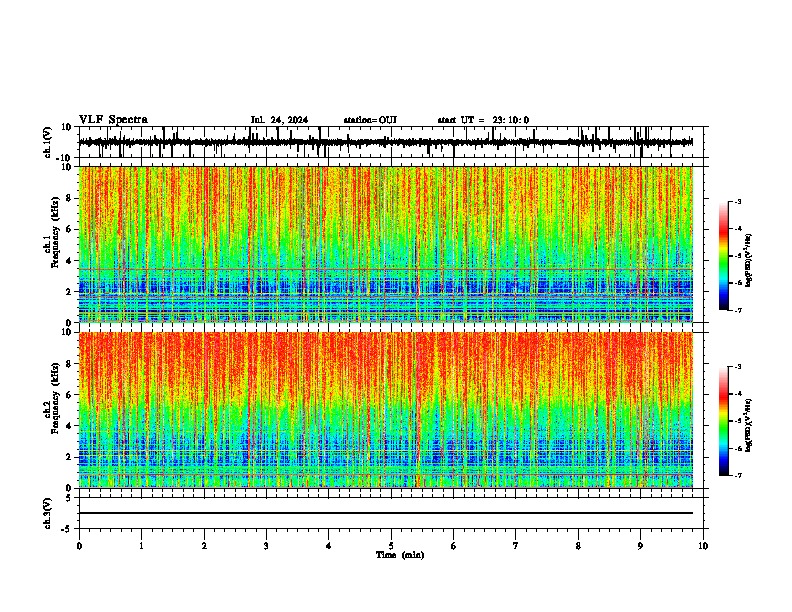Click the time axis tick label "6"
This screenshot has width=792, height=612.
click(454, 546)
